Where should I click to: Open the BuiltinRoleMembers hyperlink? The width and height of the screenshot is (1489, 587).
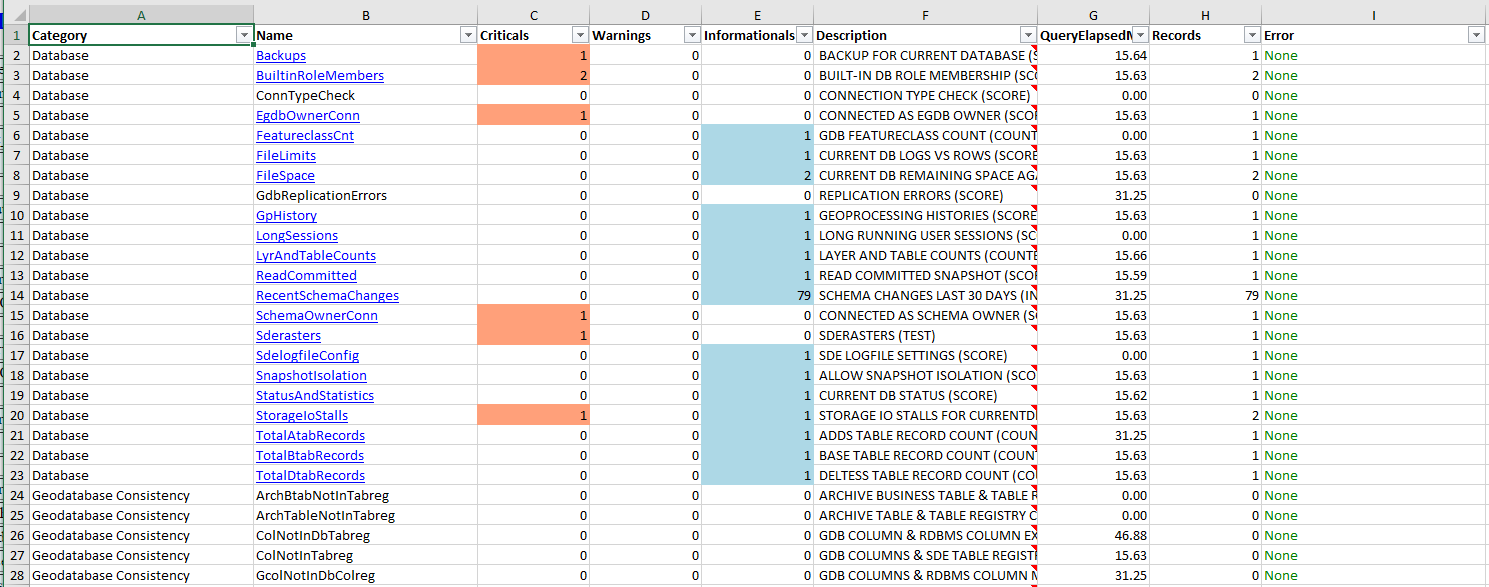[320, 75]
